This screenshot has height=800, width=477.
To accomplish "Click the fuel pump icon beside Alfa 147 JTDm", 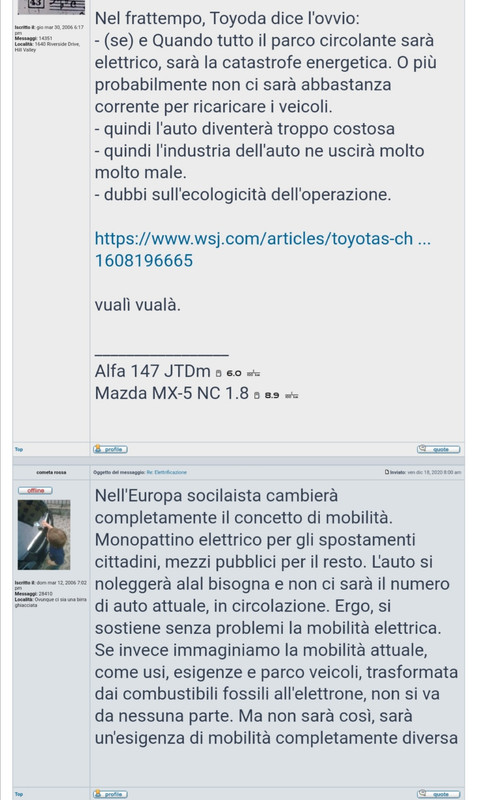I will (x=218, y=373).
